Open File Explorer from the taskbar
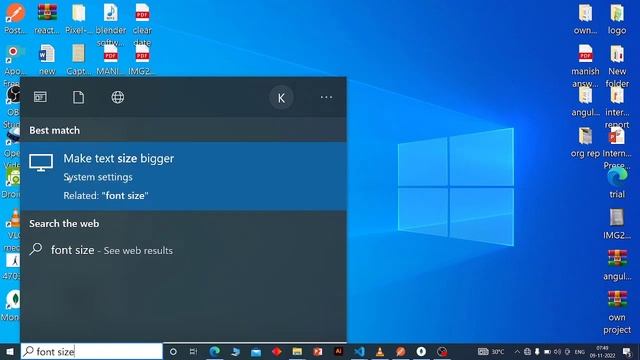640x360 pixels. click(x=297, y=351)
